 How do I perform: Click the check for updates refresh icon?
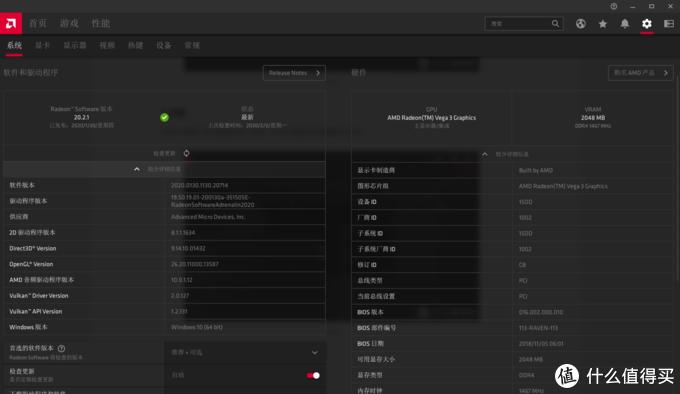click(x=186, y=153)
